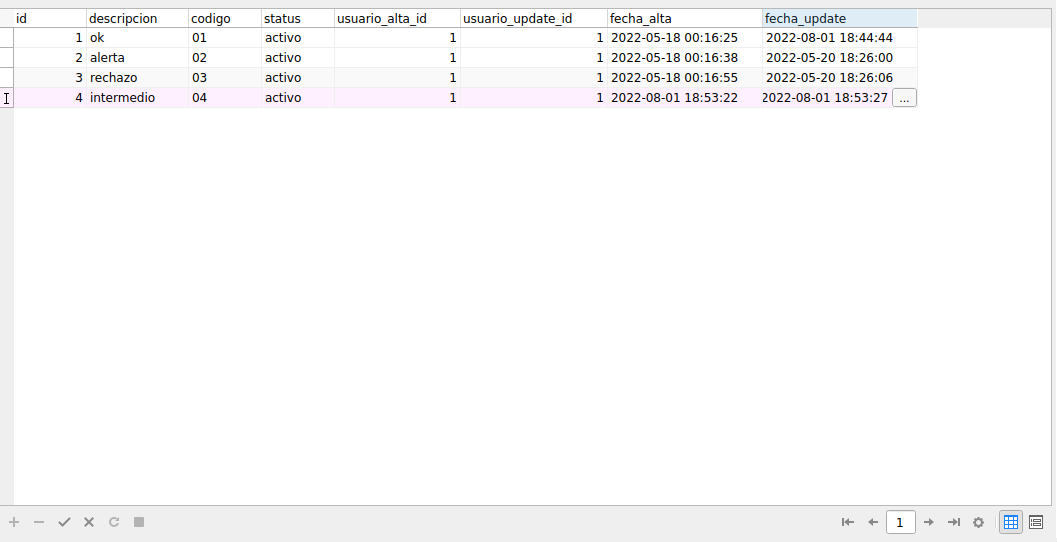This screenshot has height=542, width=1057.
Task: Click the codigo cell with value 02
Action: pos(224,58)
